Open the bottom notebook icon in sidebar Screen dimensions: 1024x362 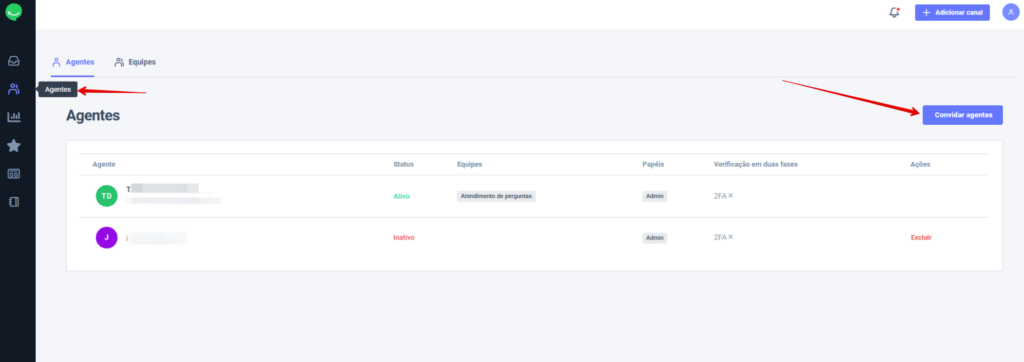point(14,202)
